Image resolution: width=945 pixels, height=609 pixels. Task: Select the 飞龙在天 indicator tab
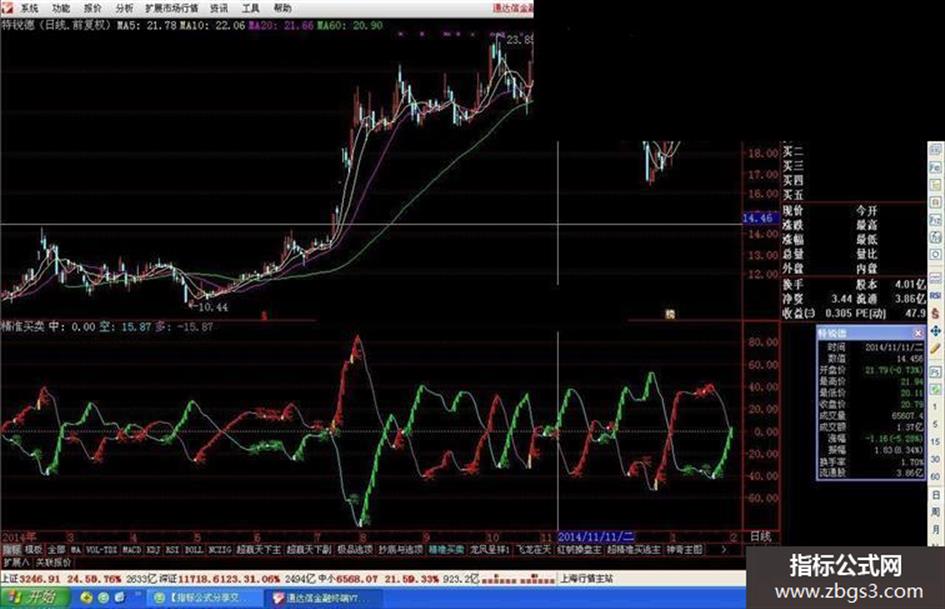tap(533, 549)
